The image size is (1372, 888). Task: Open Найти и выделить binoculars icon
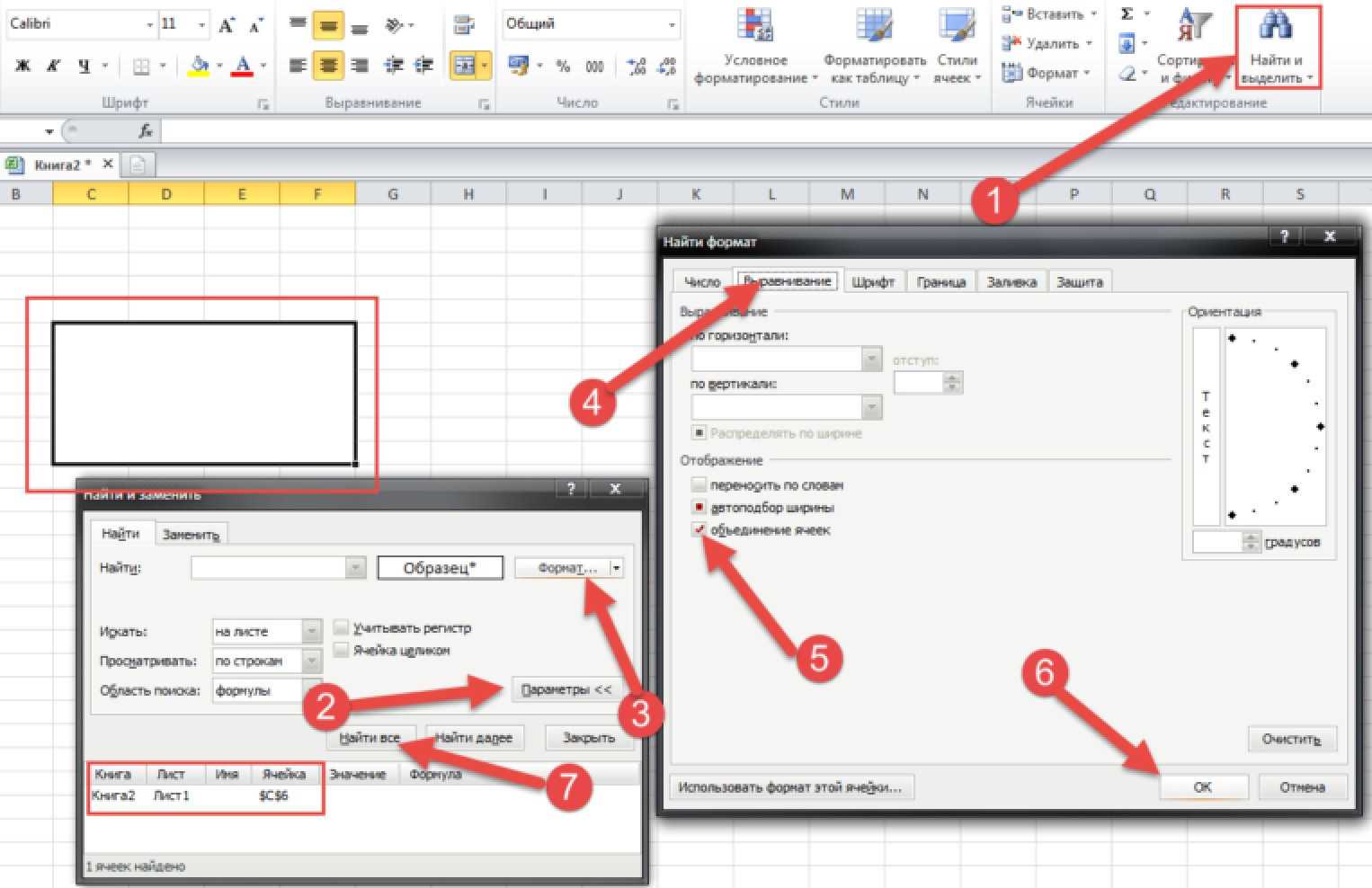coord(1275,25)
